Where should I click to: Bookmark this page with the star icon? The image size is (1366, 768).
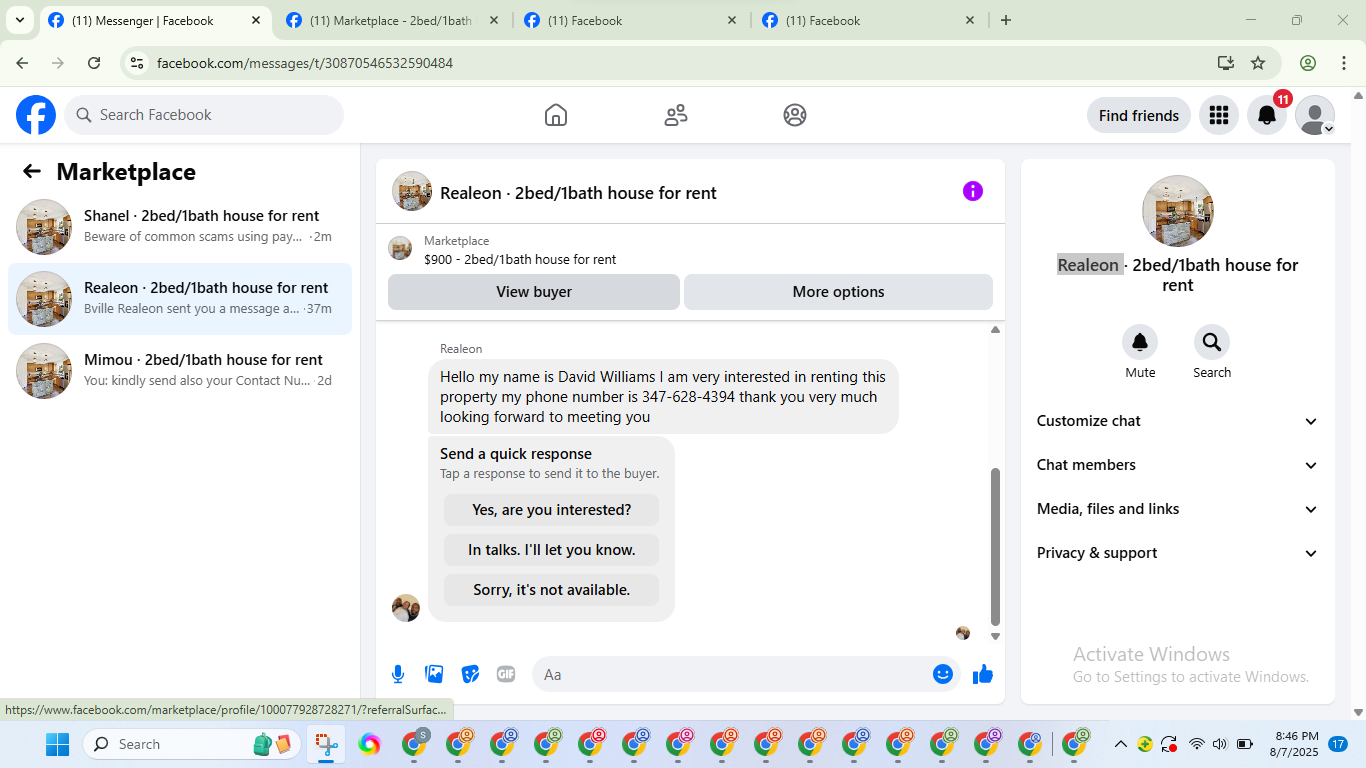coord(1258,63)
